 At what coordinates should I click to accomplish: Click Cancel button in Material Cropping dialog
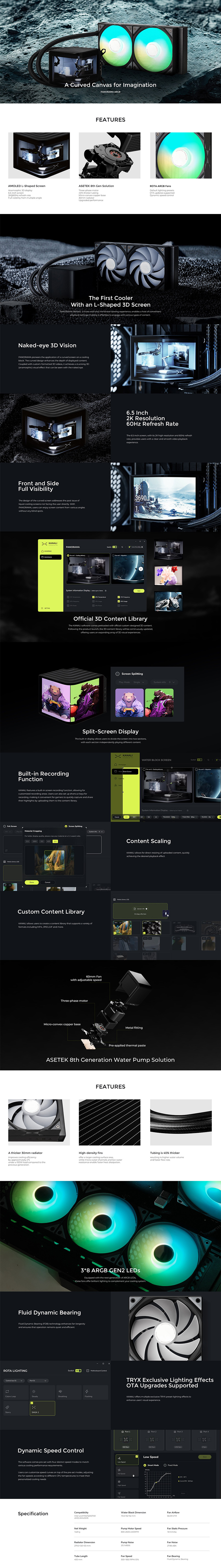coord(47,882)
